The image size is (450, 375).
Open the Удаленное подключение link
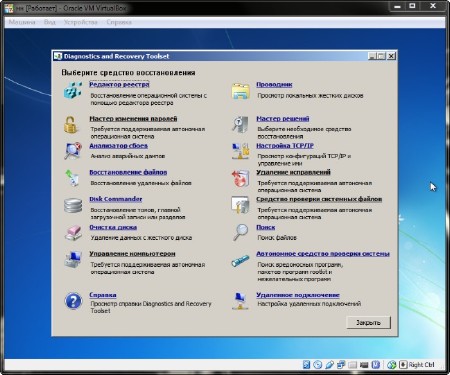click(x=298, y=295)
